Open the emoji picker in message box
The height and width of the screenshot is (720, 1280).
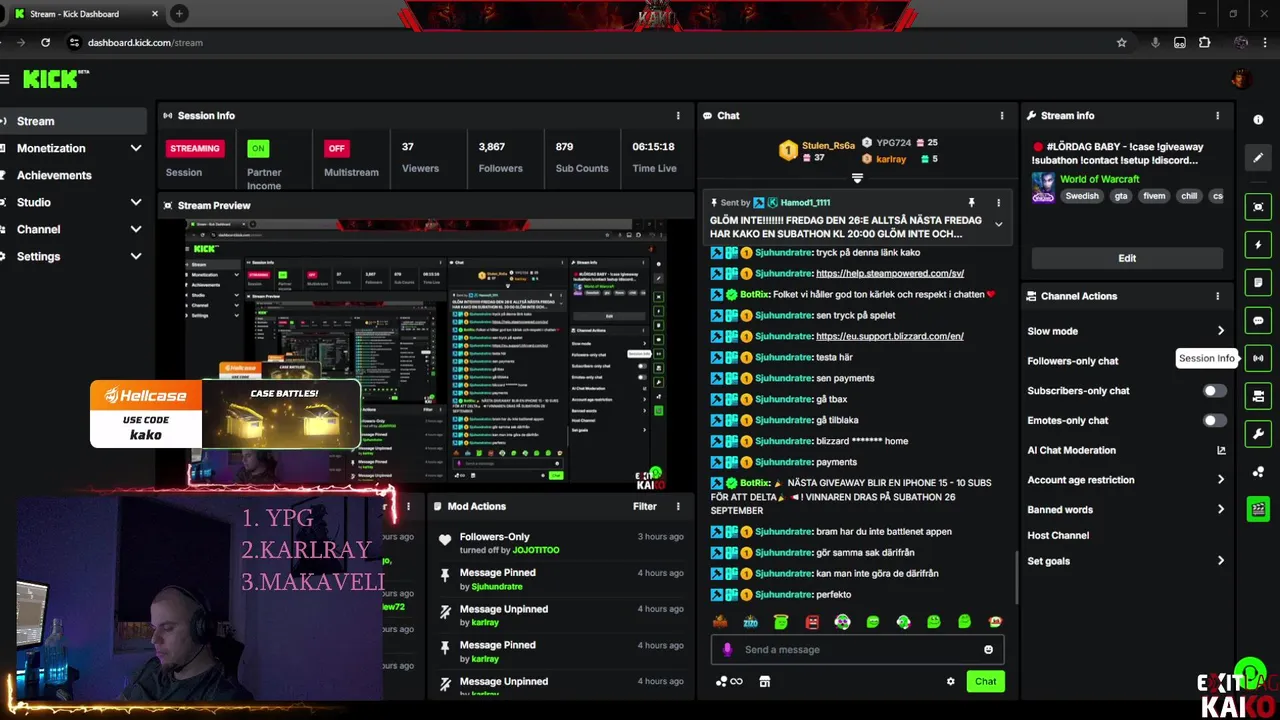tap(988, 650)
